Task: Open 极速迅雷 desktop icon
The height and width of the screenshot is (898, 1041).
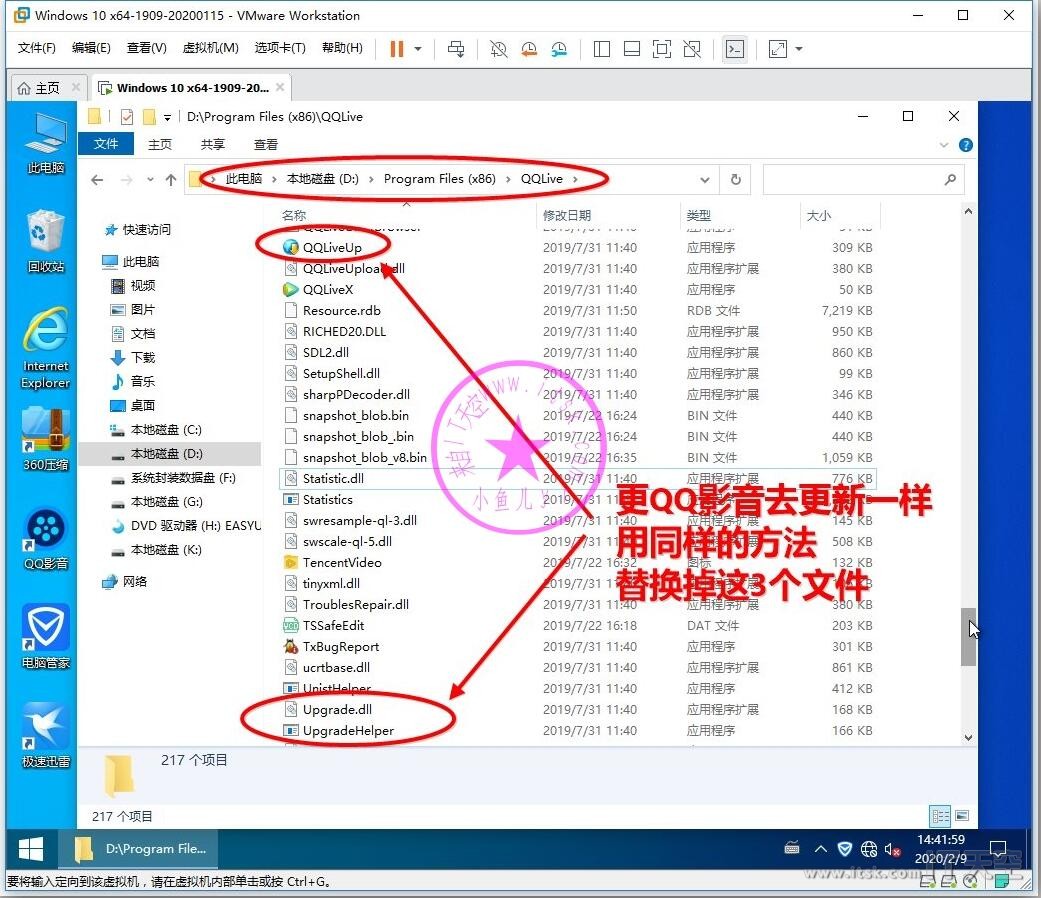Action: [x=46, y=736]
